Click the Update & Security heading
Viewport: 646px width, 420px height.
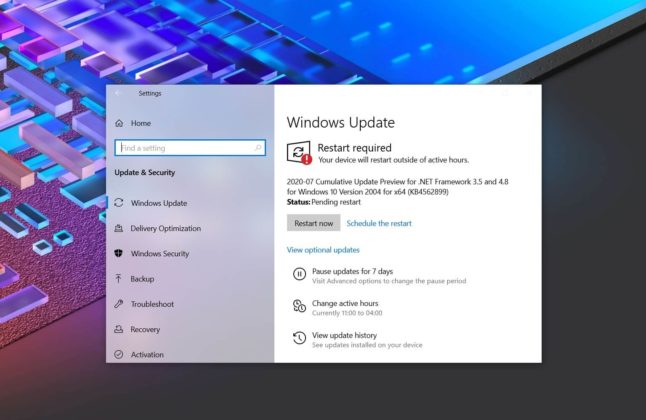coord(145,172)
